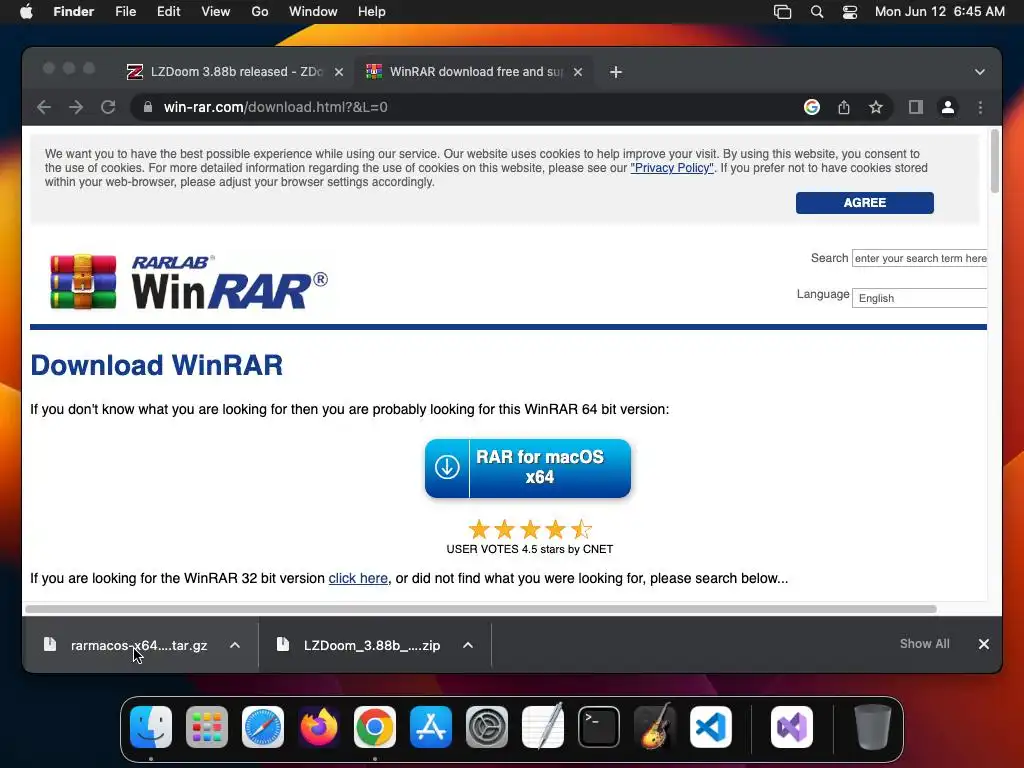Click Show All downloads
1024x768 pixels.
point(924,644)
